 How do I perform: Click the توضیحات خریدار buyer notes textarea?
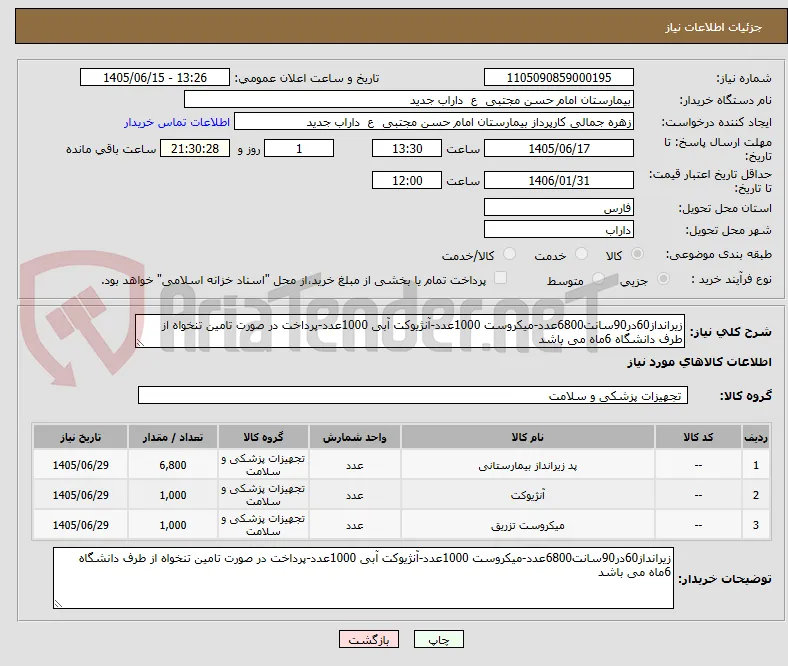(363, 578)
